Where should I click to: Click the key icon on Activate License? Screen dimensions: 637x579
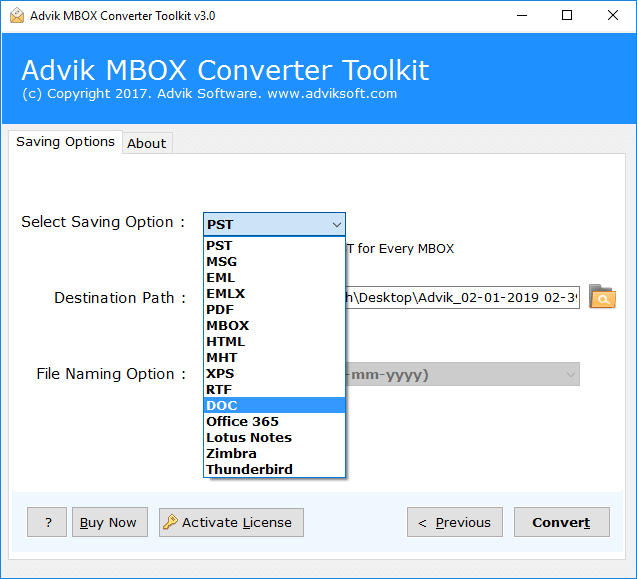pos(170,522)
